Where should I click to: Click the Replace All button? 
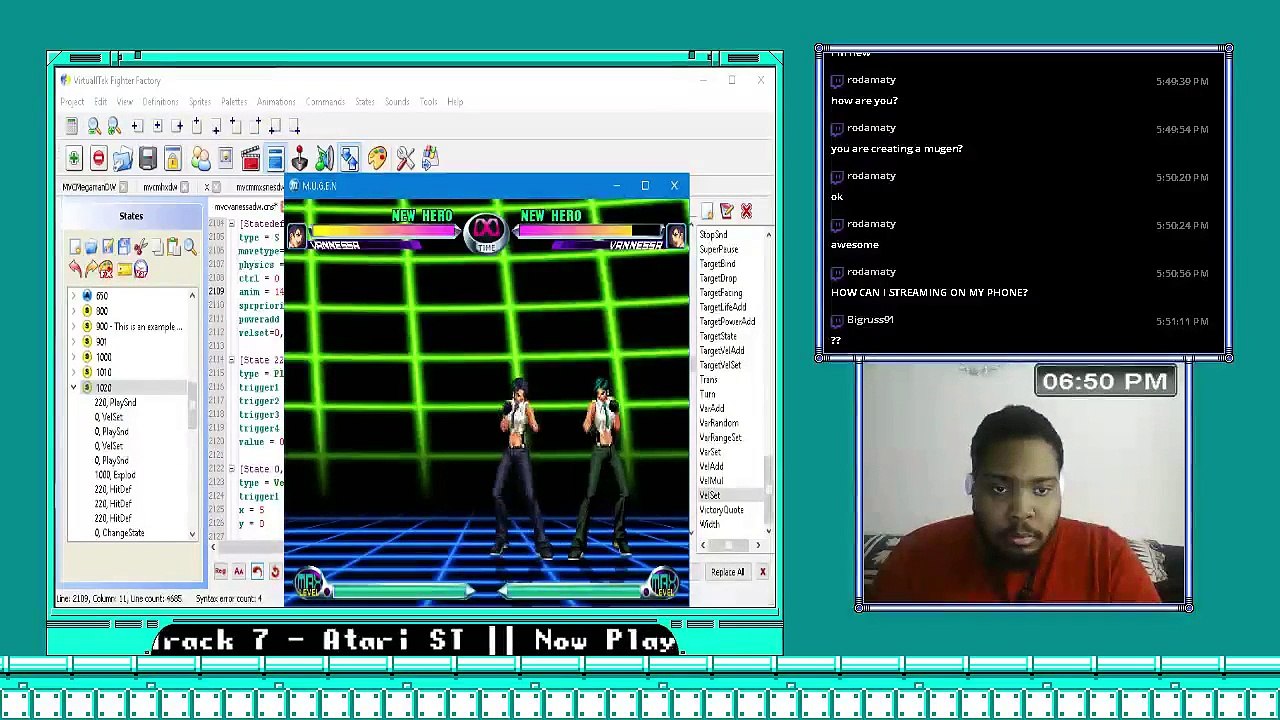tap(728, 572)
